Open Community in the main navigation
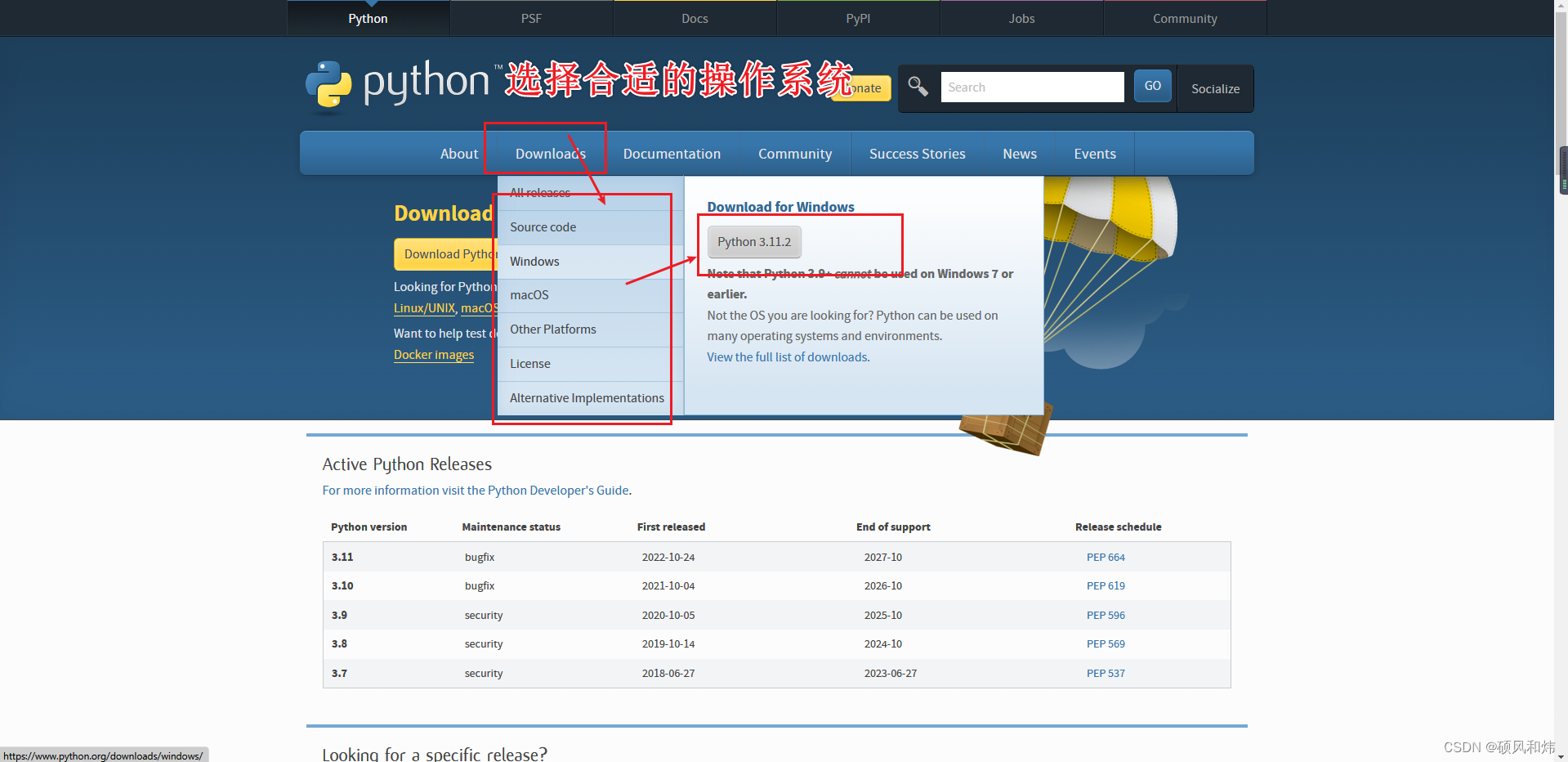The width and height of the screenshot is (1568, 762). click(x=795, y=154)
